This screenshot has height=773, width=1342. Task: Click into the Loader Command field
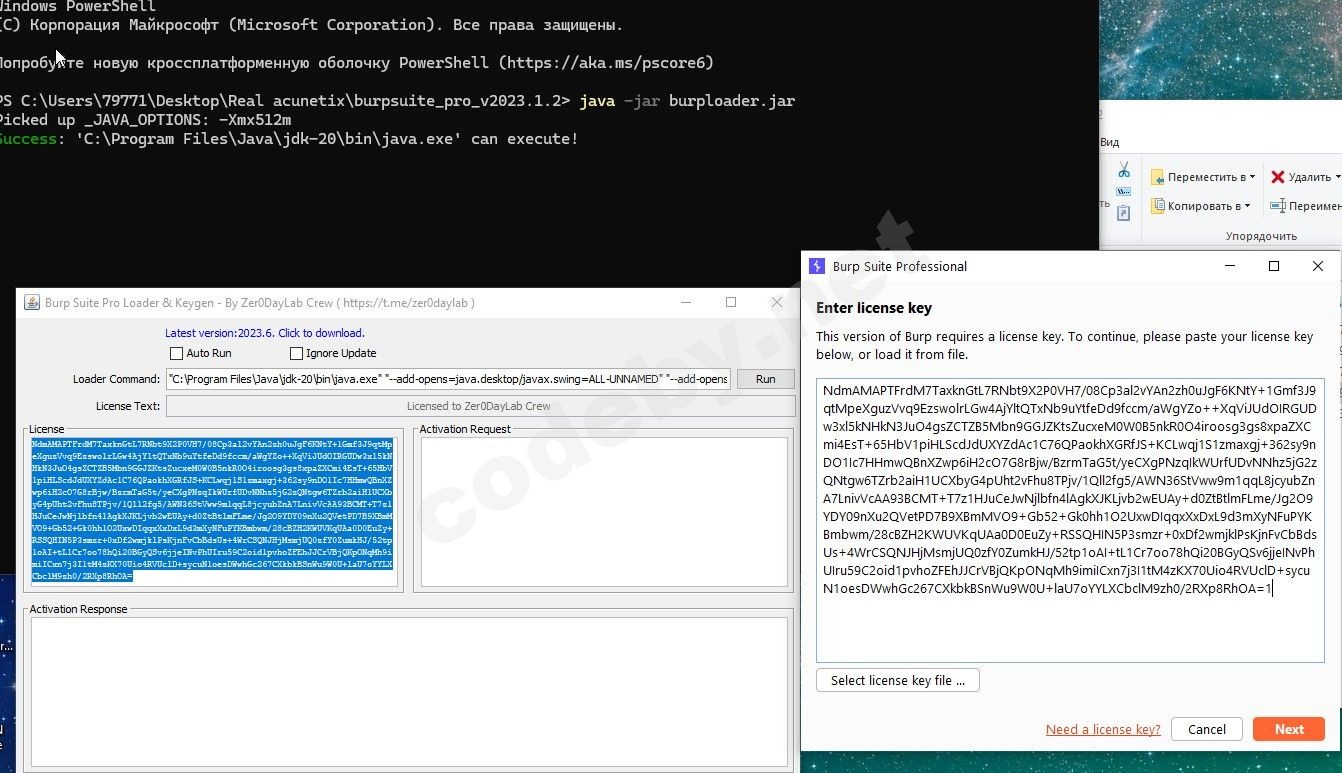(x=448, y=379)
